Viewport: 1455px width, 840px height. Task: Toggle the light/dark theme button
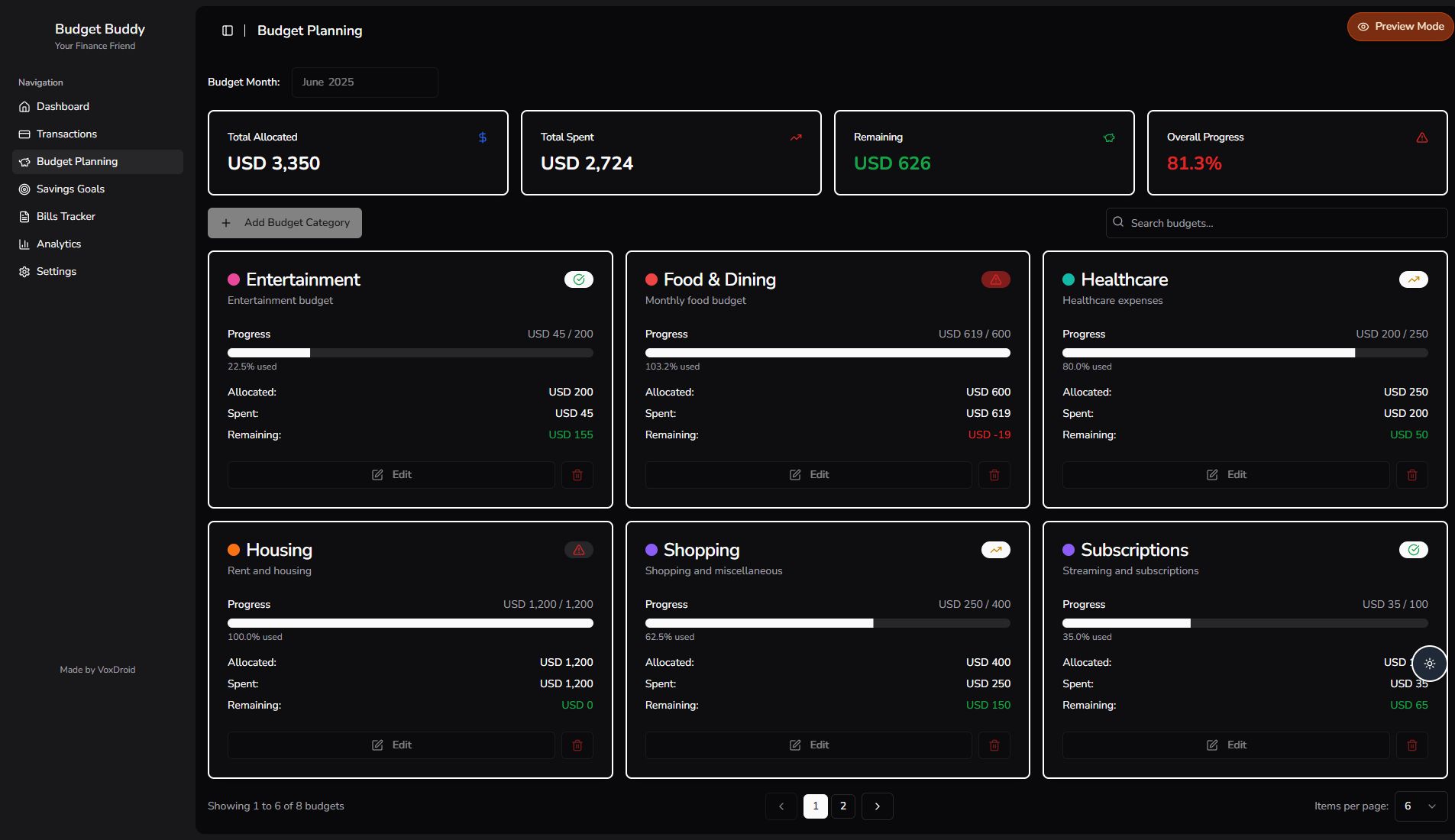point(1429,664)
